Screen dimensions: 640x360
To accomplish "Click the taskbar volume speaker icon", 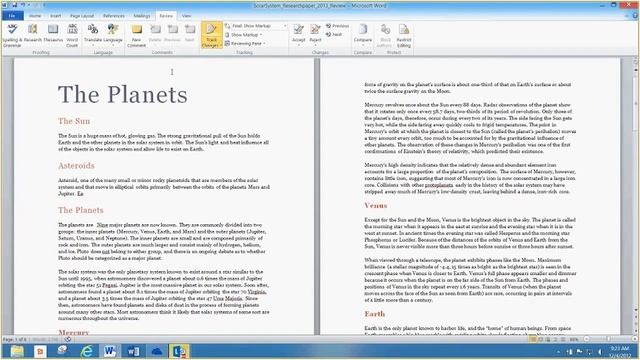I will point(600,351).
